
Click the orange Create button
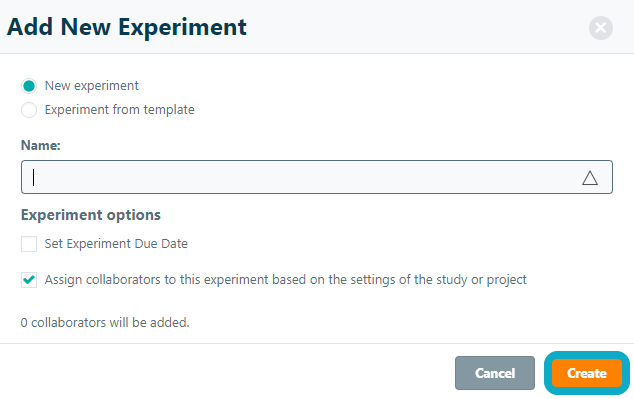pyautogui.click(x=587, y=373)
